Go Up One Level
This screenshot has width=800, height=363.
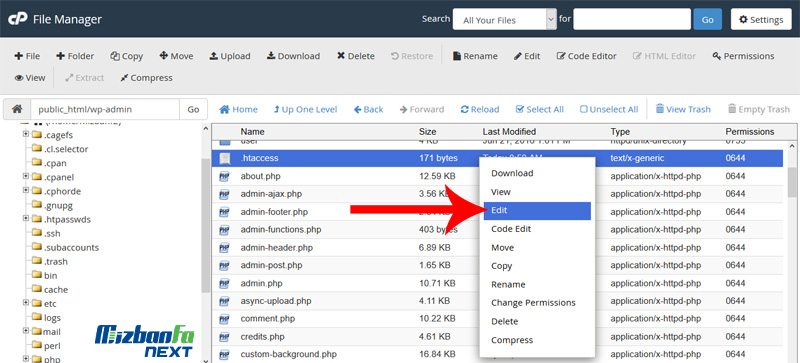pyautogui.click(x=306, y=109)
